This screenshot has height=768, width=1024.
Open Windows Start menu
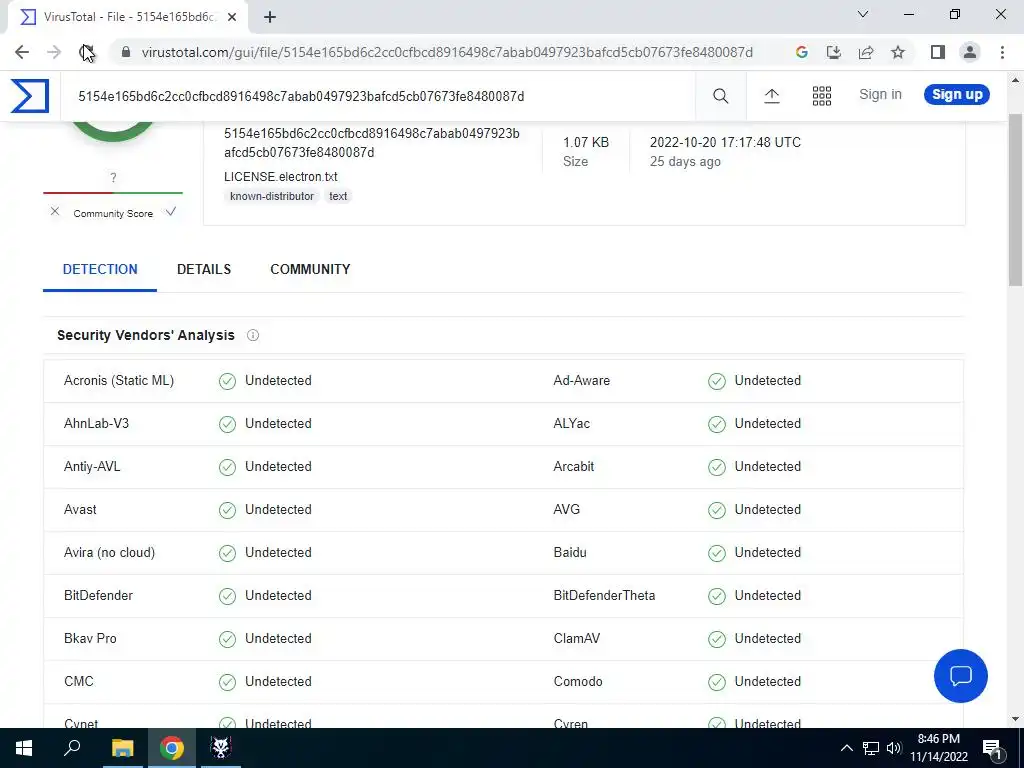[24, 748]
